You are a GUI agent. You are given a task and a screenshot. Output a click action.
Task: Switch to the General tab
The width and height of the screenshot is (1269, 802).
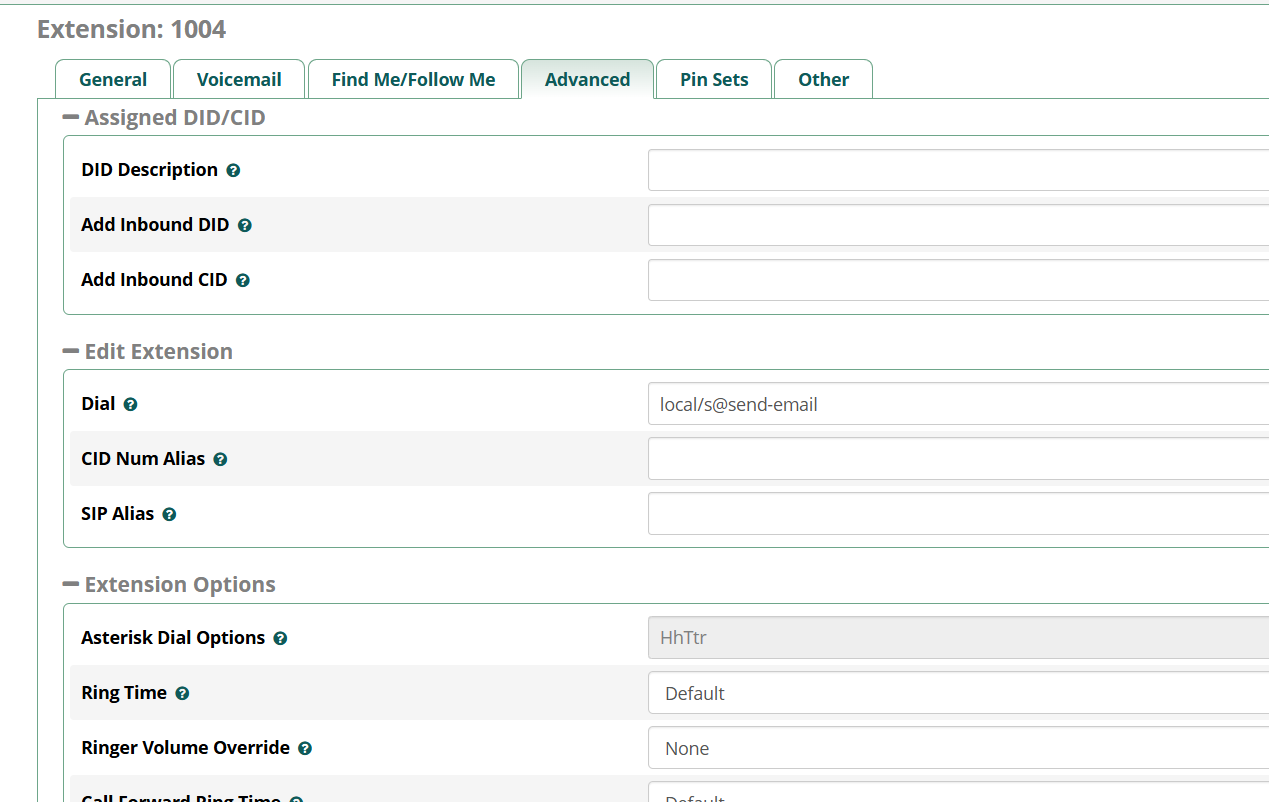click(x=113, y=80)
